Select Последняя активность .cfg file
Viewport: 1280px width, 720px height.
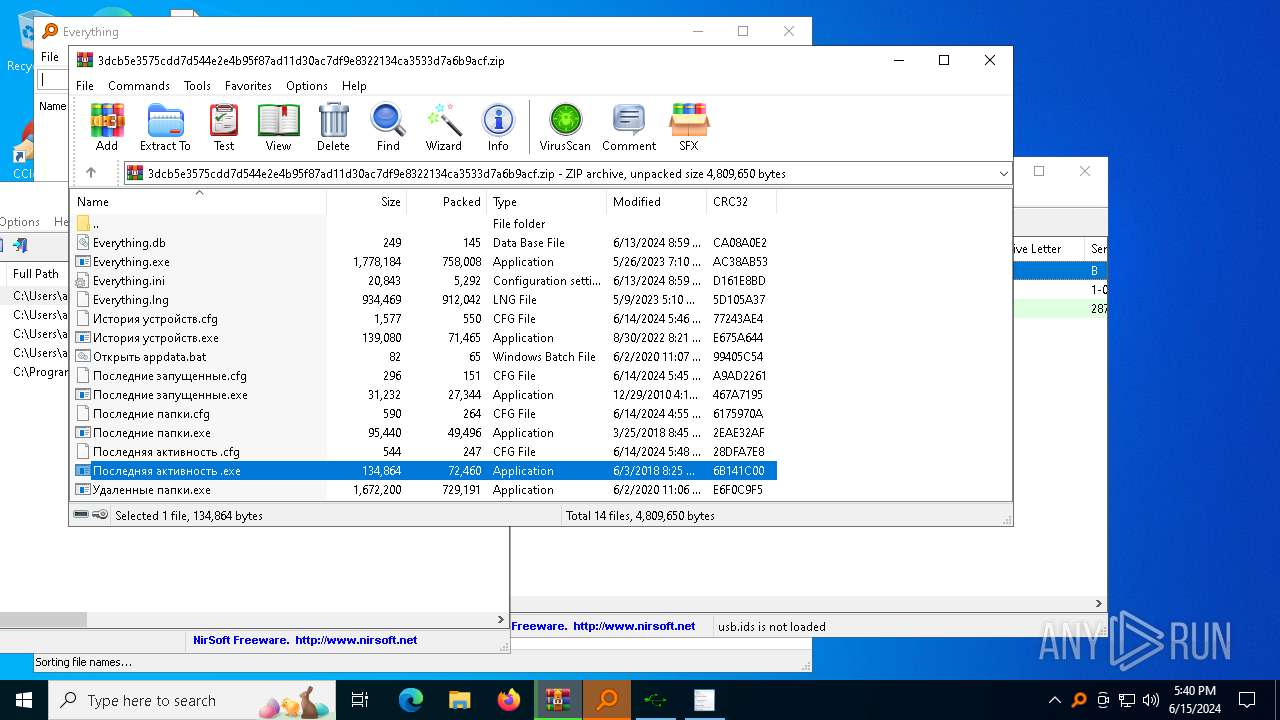[424, 452]
